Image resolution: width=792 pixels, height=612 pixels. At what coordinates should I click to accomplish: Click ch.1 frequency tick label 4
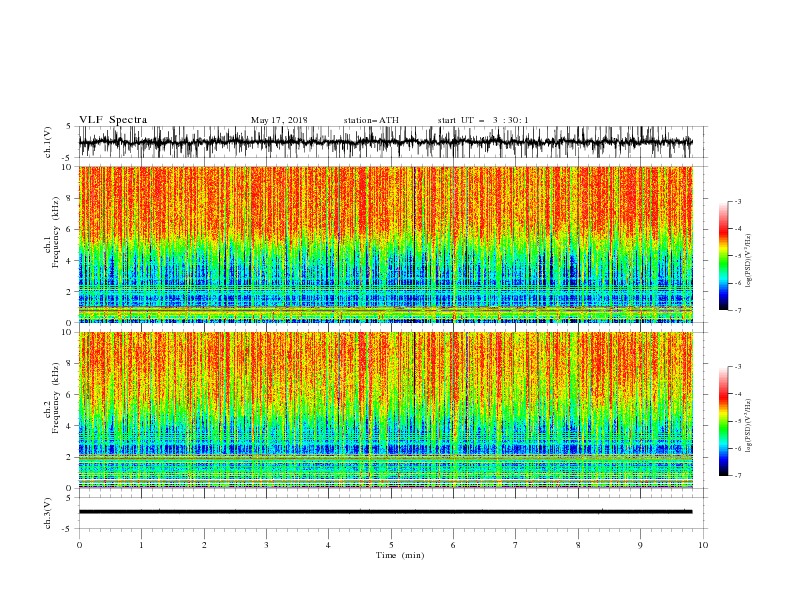click(70, 261)
